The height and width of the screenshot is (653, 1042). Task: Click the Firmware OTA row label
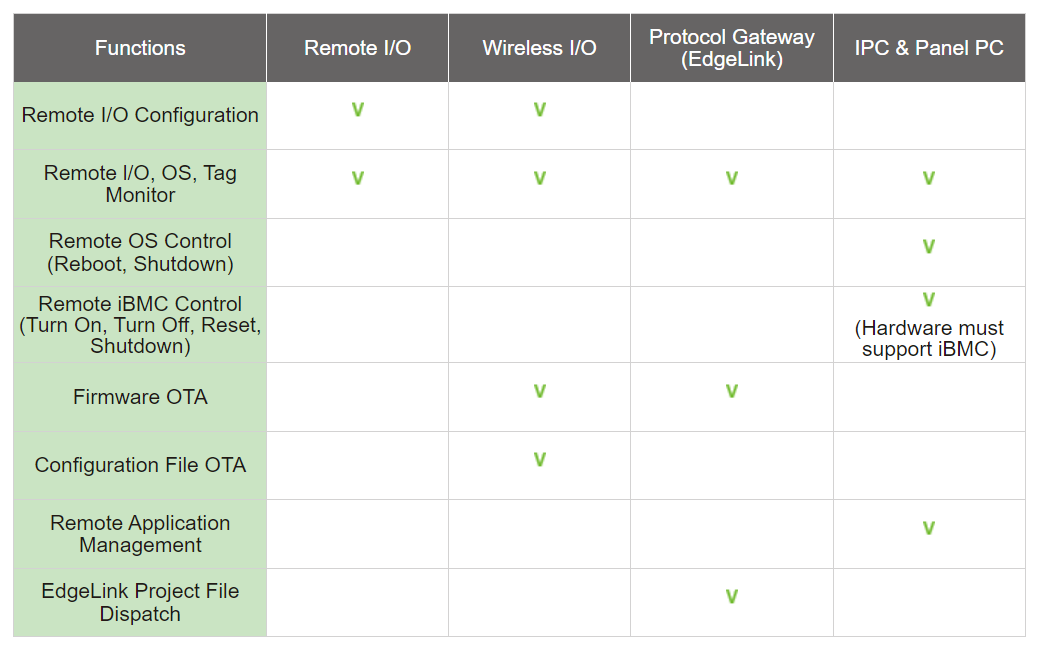[x=140, y=397]
